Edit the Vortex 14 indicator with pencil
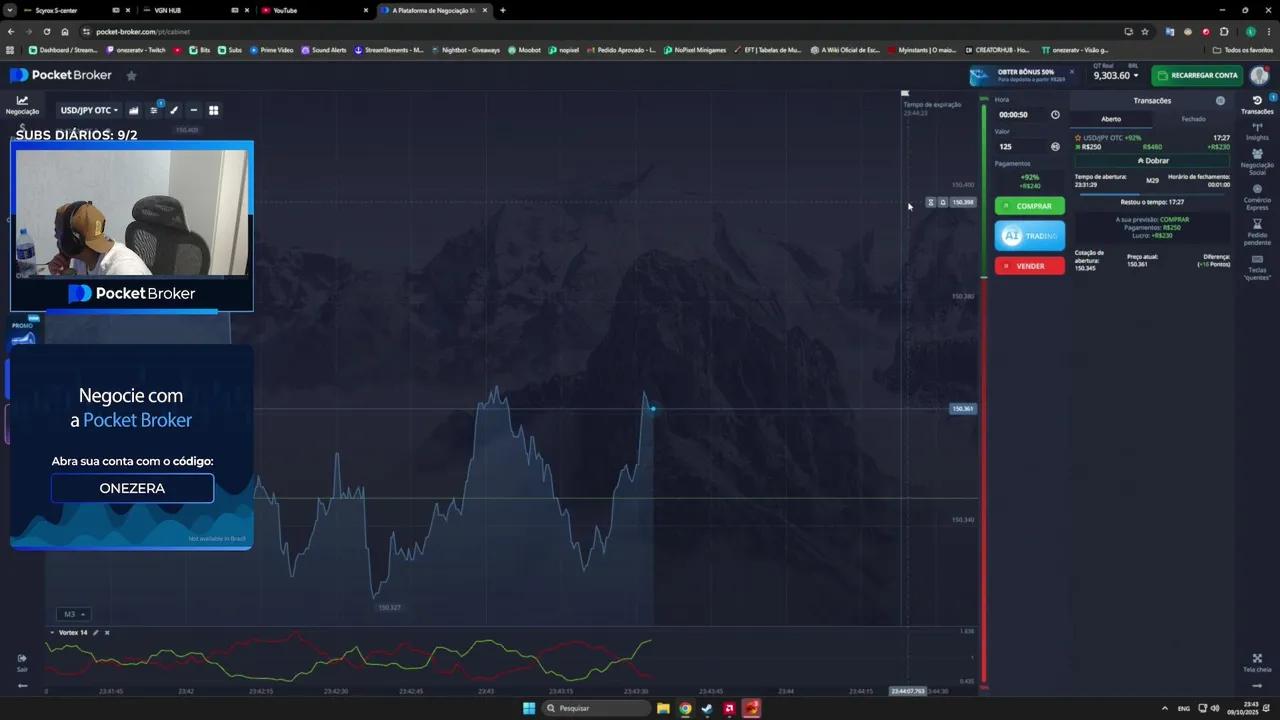Viewport: 1280px width, 720px height. (96, 632)
